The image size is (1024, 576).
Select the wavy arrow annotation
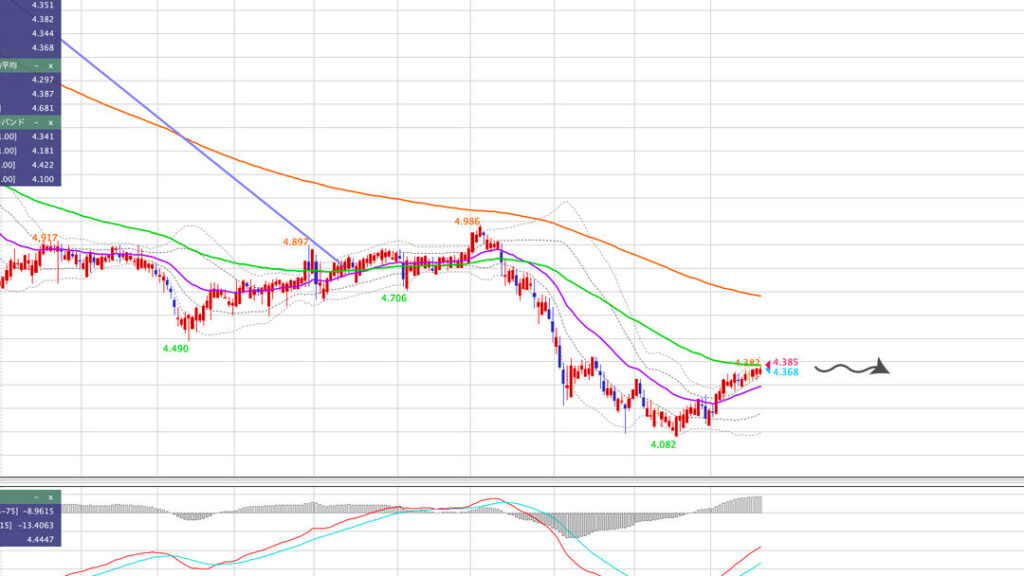tap(851, 368)
